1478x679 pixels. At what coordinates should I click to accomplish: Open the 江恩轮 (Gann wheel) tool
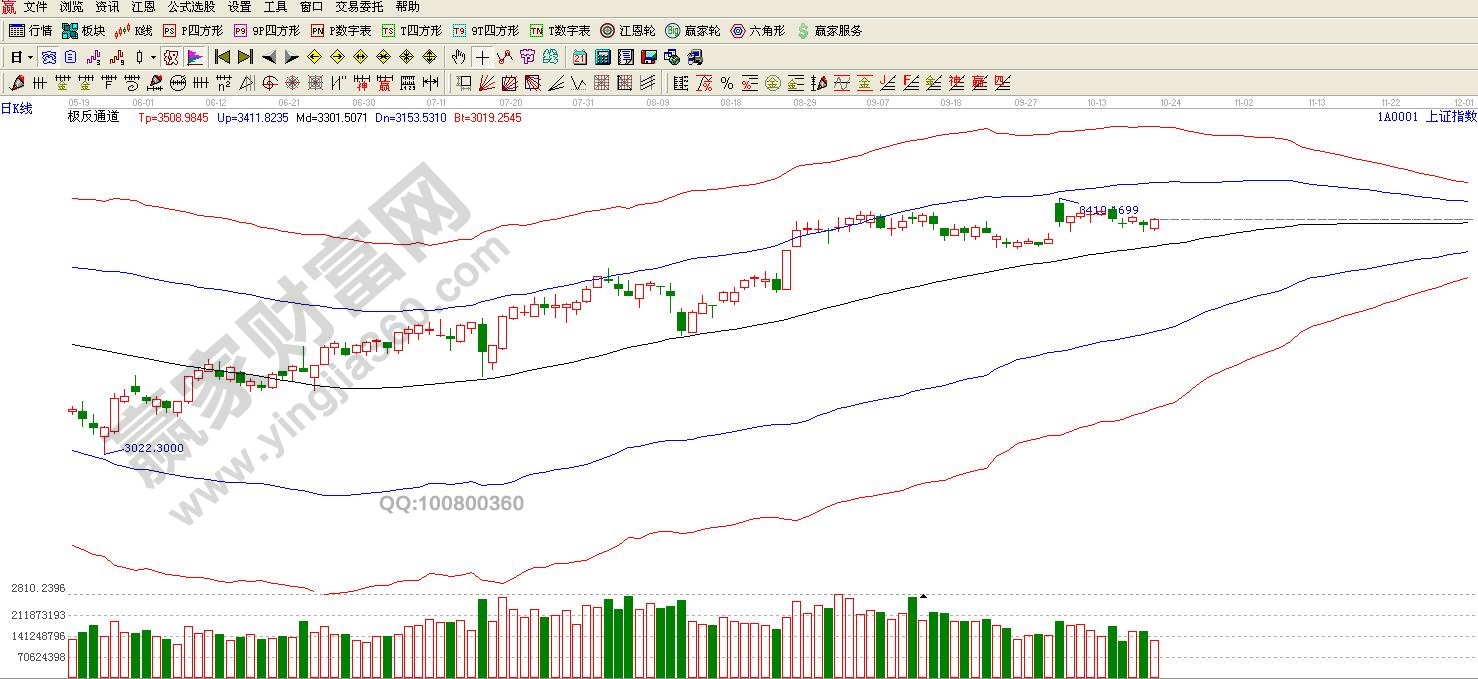tap(627, 31)
